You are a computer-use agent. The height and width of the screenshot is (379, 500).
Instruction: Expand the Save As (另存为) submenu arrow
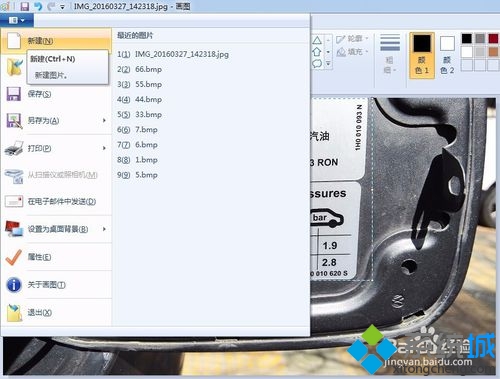pos(104,120)
